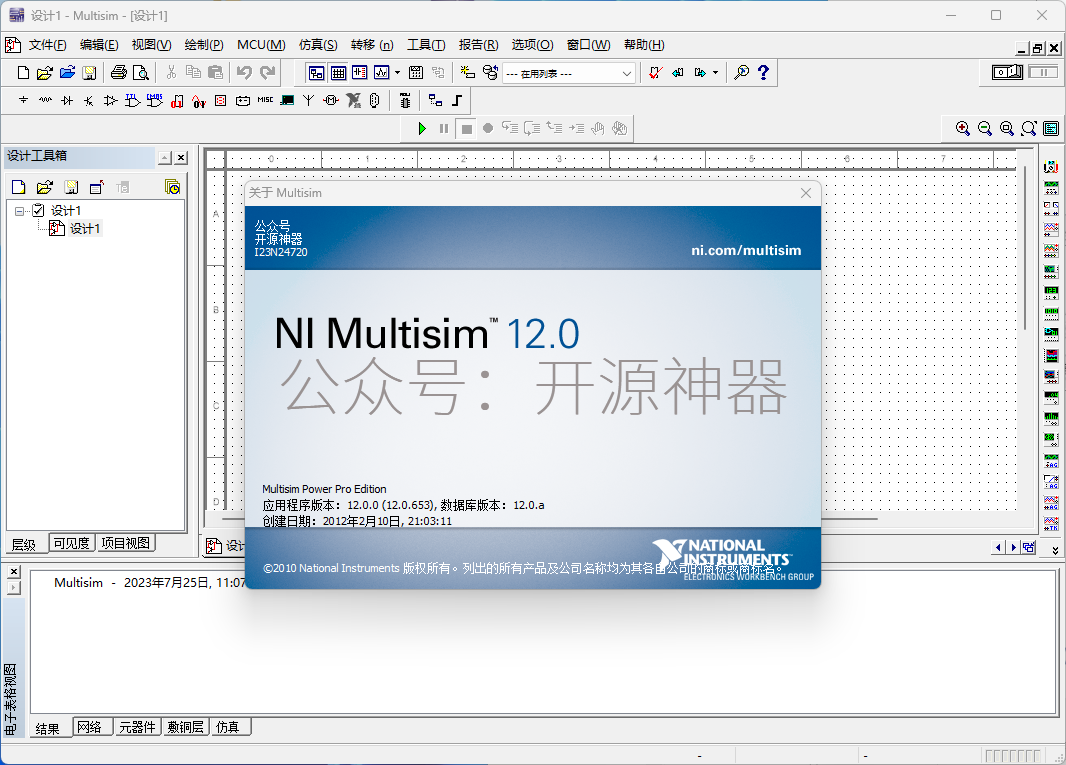Click the Open file folder icon
This screenshot has width=1066, height=765.
45,73
